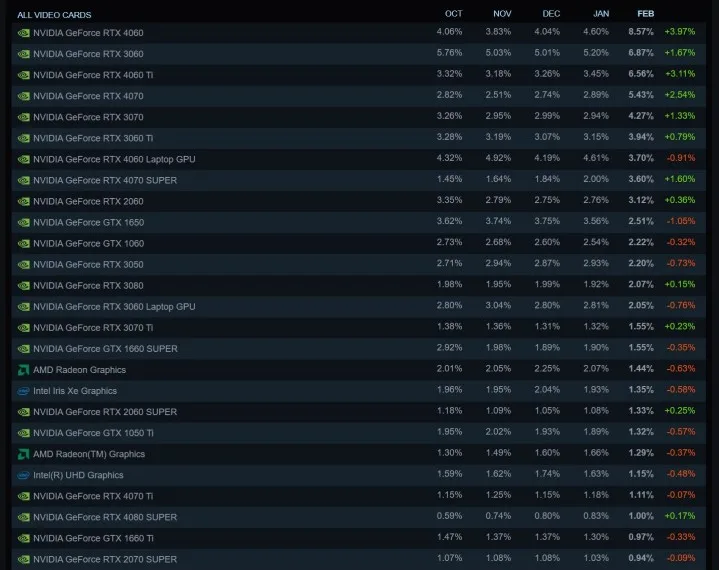Viewport: 719px width, 570px height.
Task: Select the FEB column header
Action: click(647, 14)
